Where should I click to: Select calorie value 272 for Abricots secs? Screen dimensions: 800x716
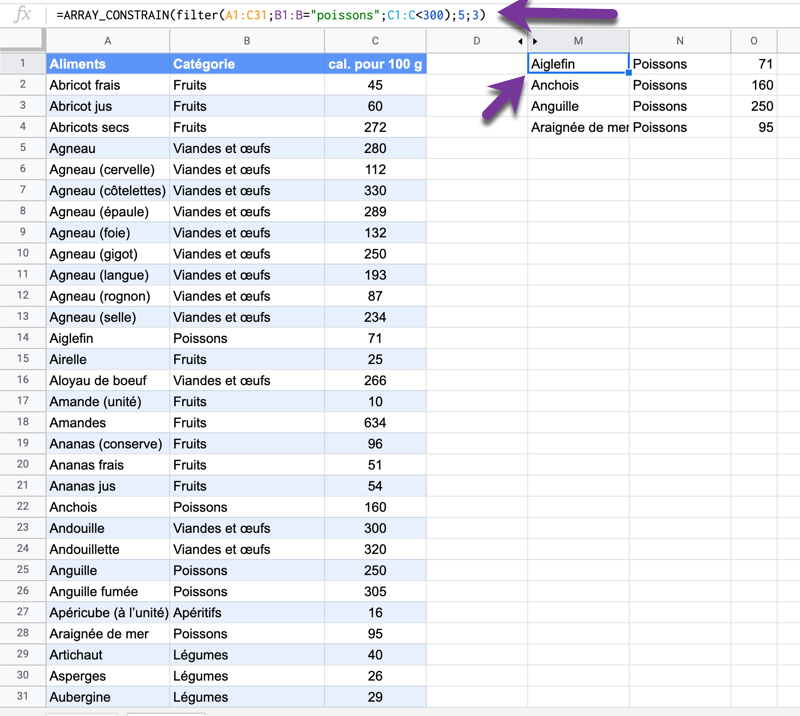pos(375,127)
